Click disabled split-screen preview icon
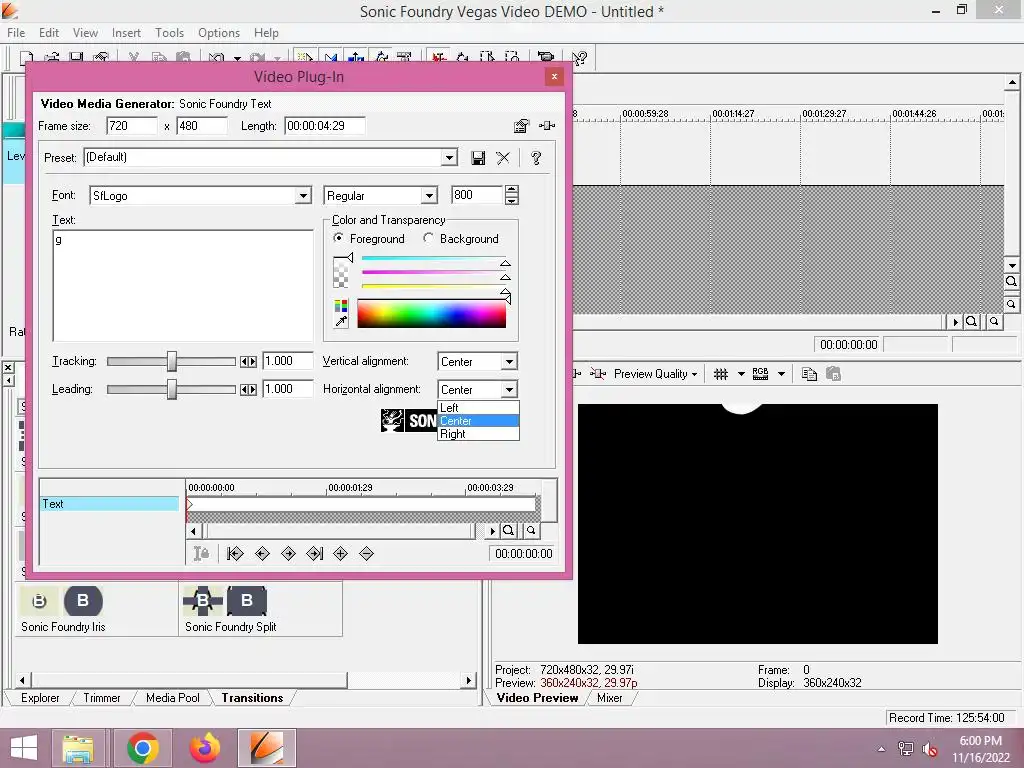 (x=833, y=374)
